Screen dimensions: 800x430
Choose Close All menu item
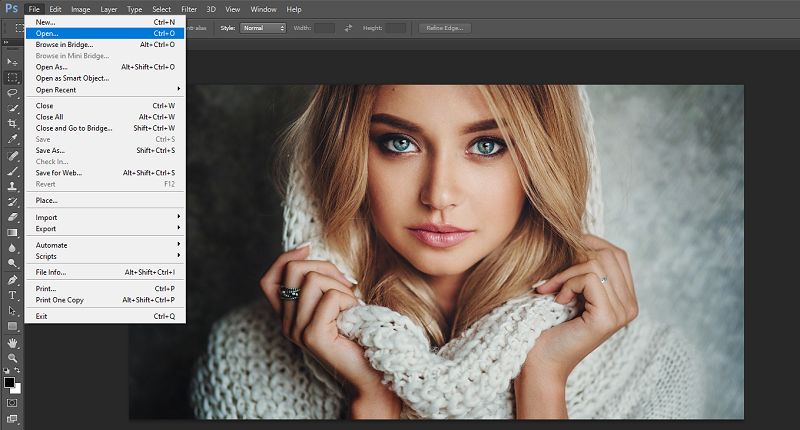click(x=105, y=117)
